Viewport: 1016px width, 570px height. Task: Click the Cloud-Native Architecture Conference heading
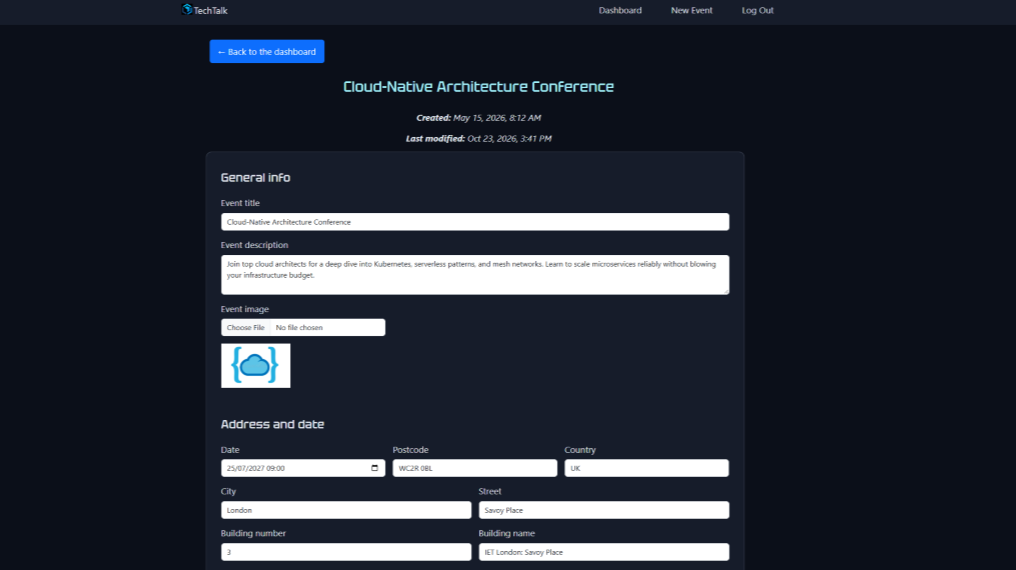pyautogui.click(x=478, y=86)
